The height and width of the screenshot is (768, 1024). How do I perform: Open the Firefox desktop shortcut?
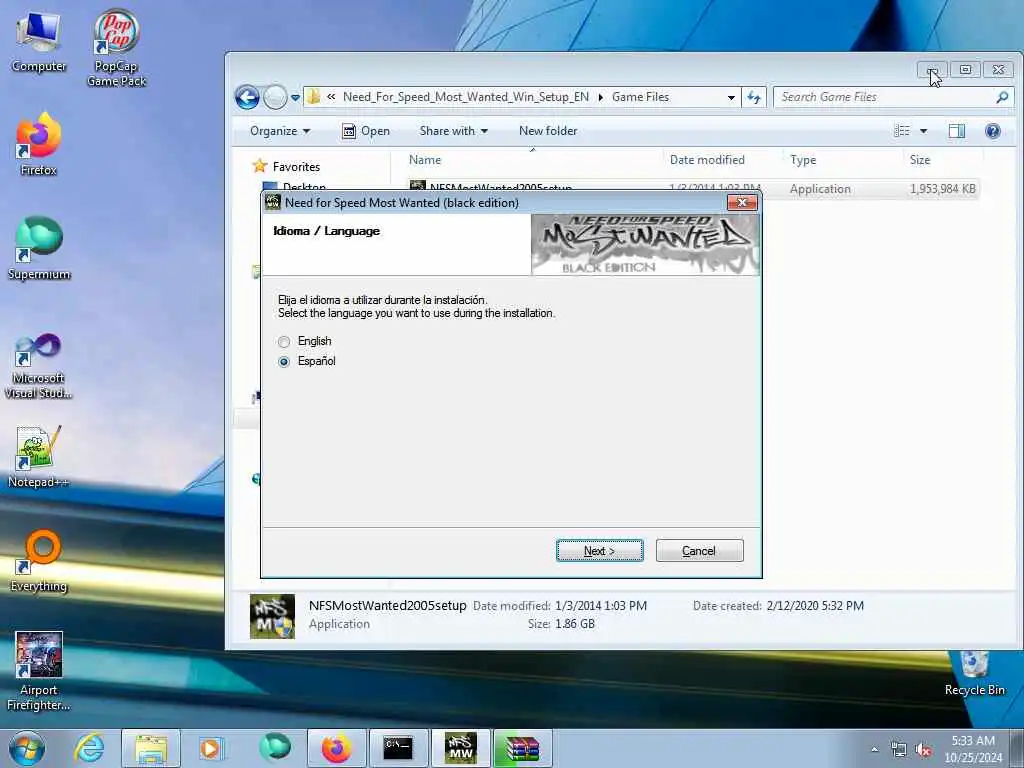[x=39, y=144]
